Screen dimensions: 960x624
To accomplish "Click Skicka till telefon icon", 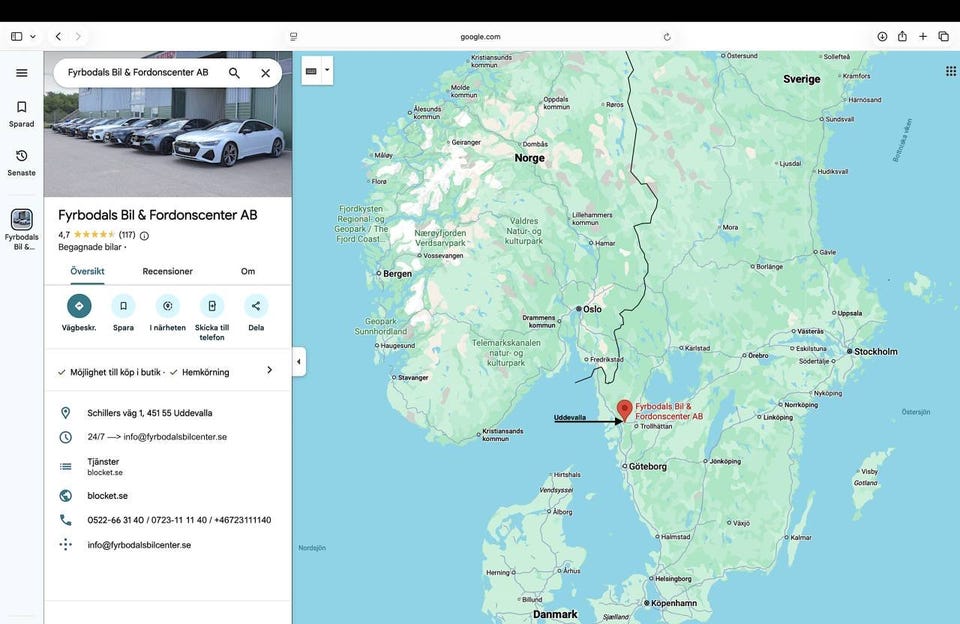I will click(x=211, y=306).
